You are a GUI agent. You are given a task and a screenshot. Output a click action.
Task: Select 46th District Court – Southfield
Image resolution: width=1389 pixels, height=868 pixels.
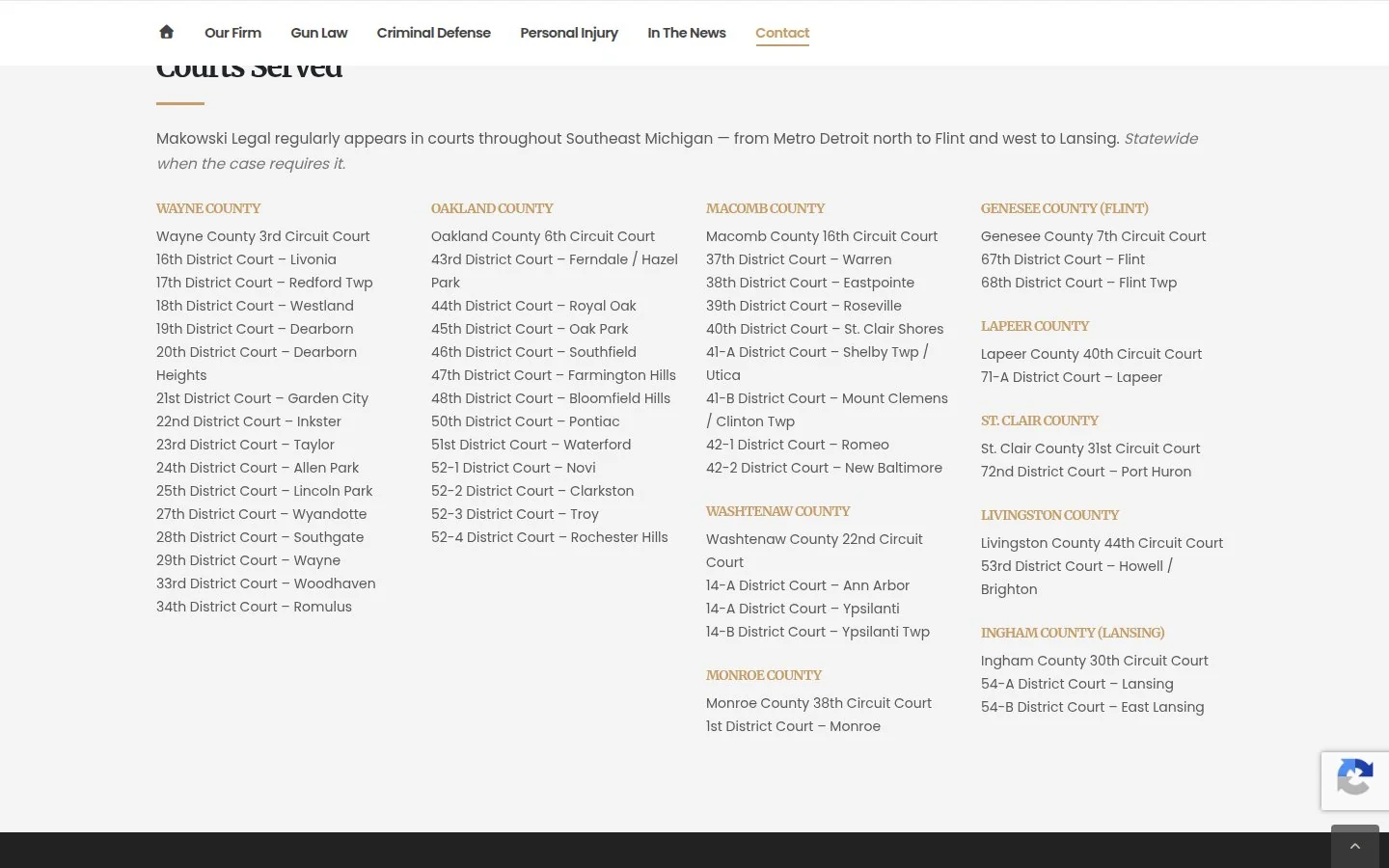click(534, 352)
